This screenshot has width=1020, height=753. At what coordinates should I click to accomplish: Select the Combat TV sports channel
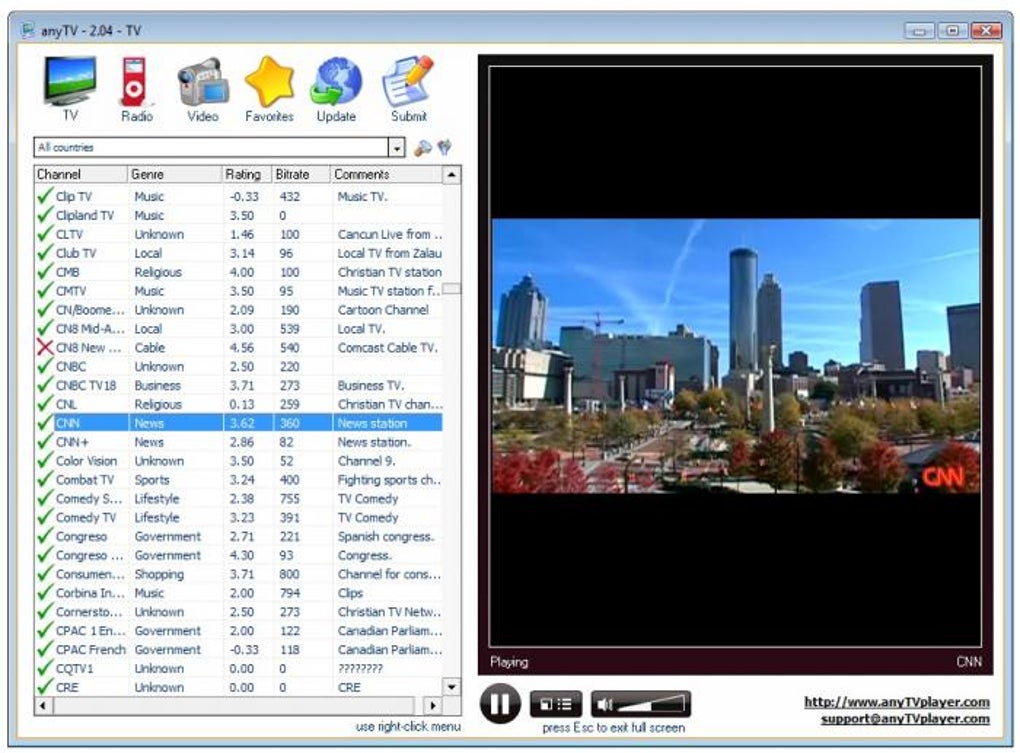(239, 479)
